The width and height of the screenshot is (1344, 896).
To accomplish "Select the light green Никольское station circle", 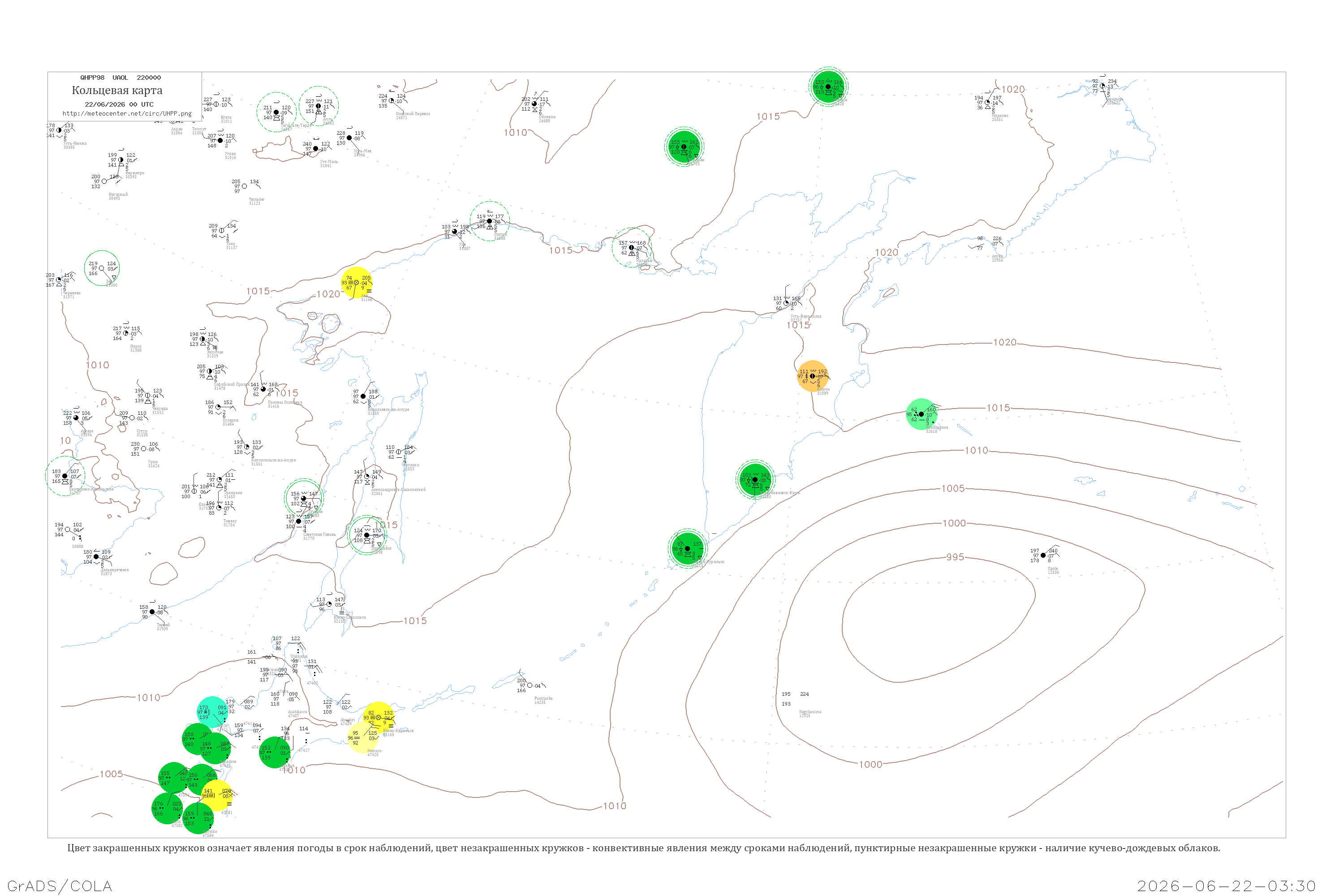I will 921,414.
